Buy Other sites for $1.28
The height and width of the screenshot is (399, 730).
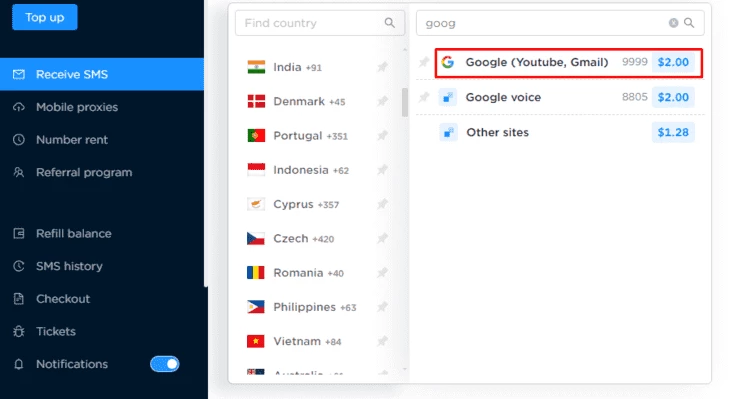click(x=673, y=132)
